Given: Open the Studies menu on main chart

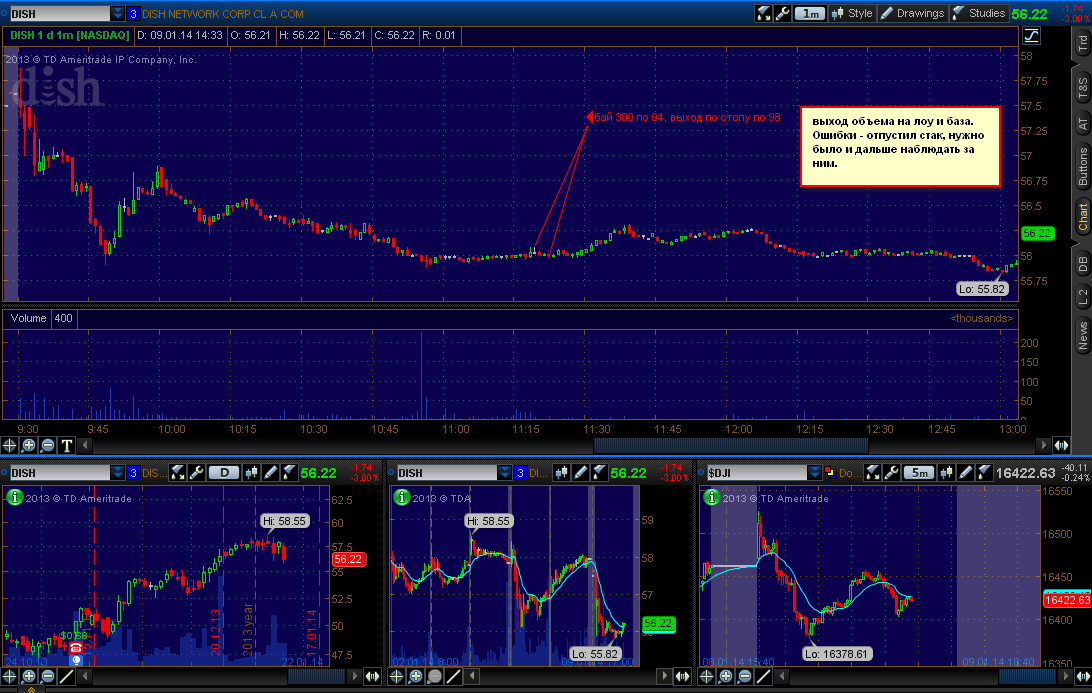Looking at the screenshot, I should (x=978, y=13).
